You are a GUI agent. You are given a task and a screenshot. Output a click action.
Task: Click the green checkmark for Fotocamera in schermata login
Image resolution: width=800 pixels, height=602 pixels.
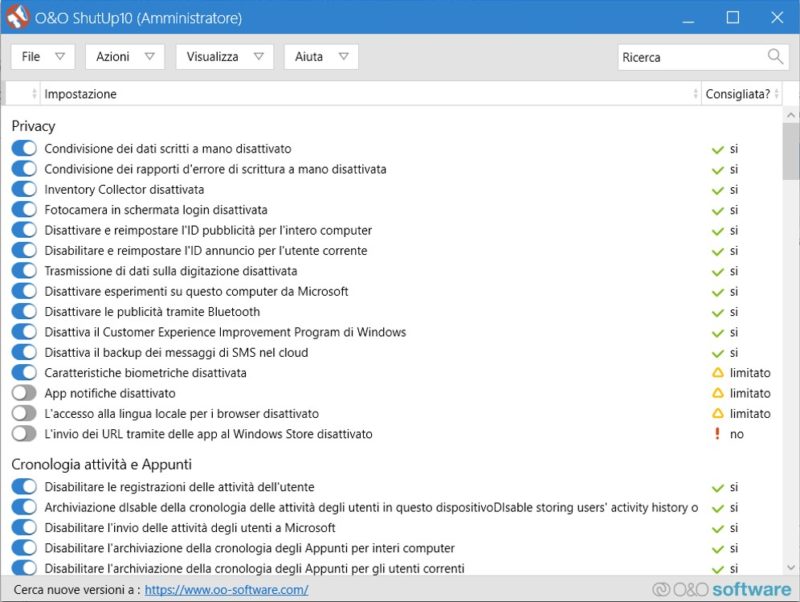point(718,211)
